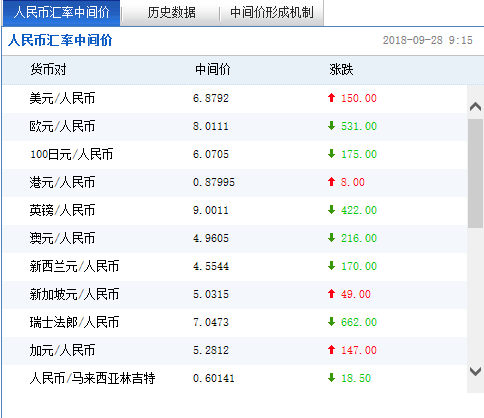Open the 中间价形成机制 tab
This screenshot has width=484, height=418.
click(272, 13)
